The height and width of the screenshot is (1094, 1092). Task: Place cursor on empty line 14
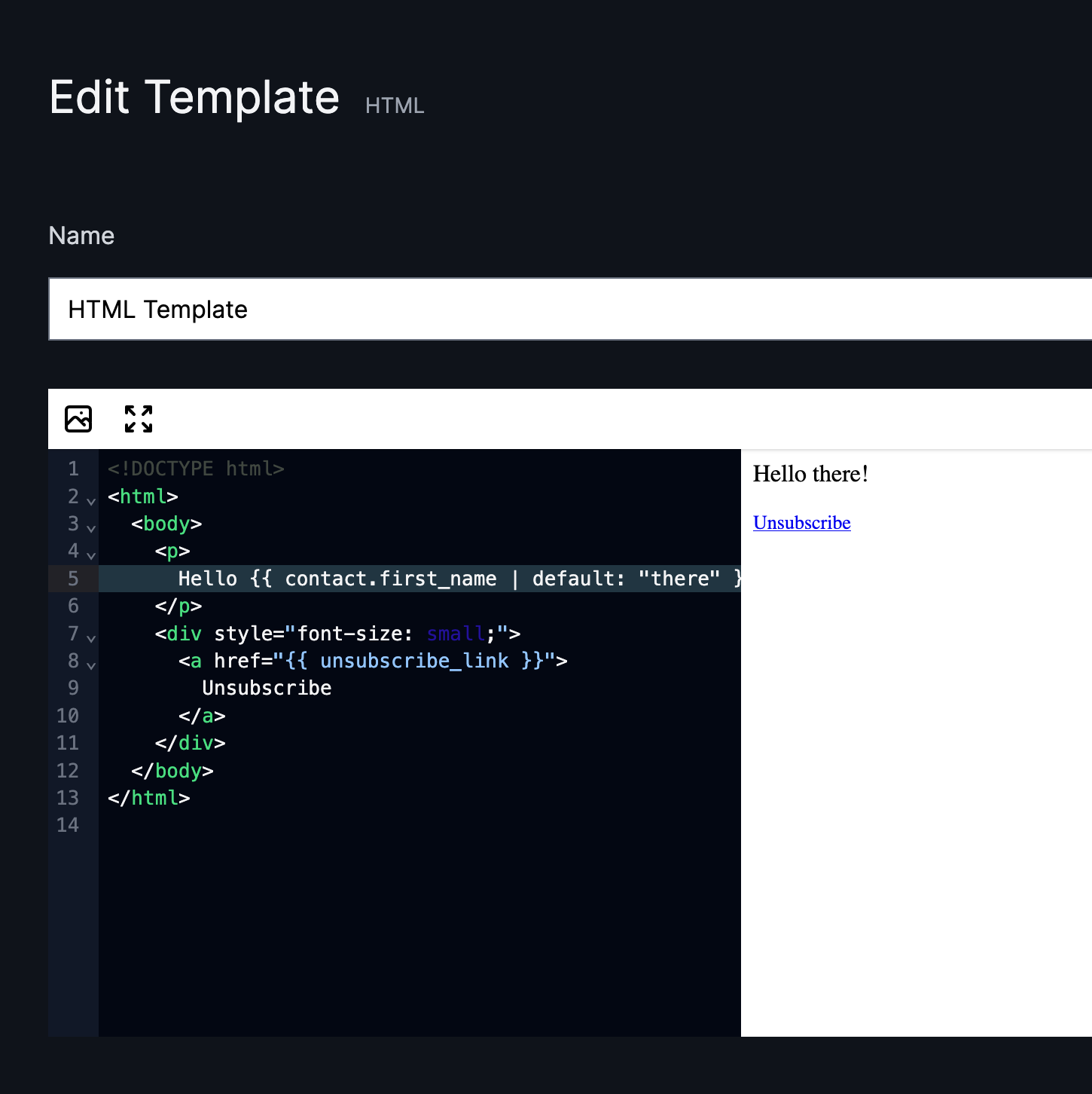click(x=419, y=825)
